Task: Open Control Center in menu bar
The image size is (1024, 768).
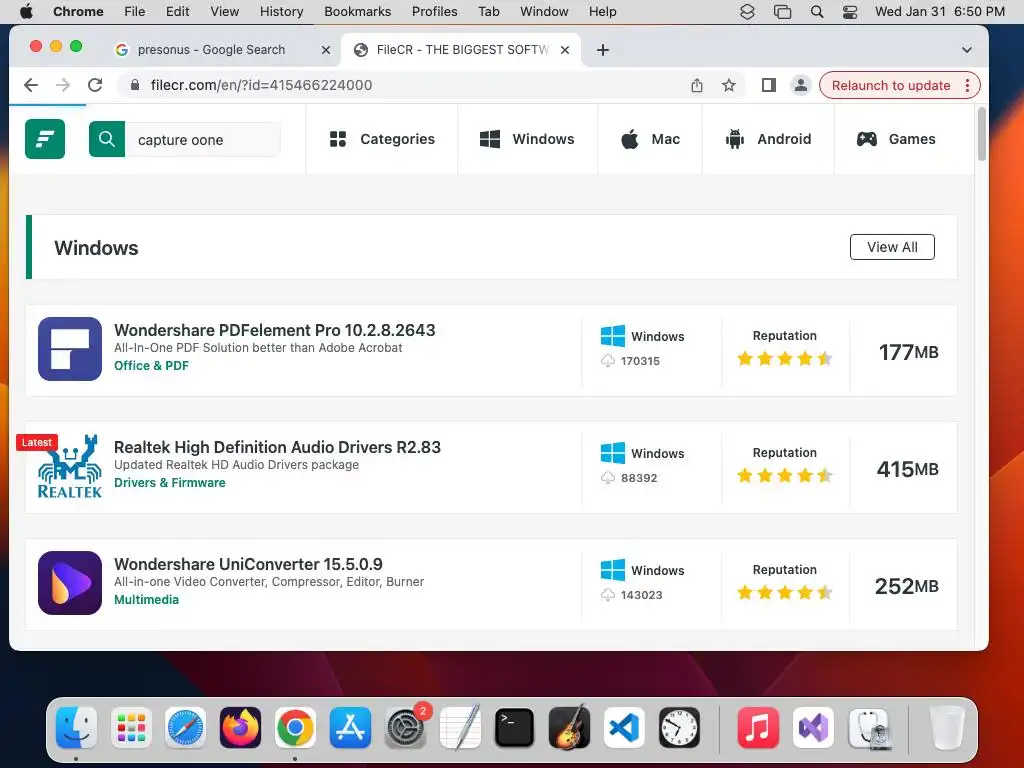Action: (x=850, y=12)
